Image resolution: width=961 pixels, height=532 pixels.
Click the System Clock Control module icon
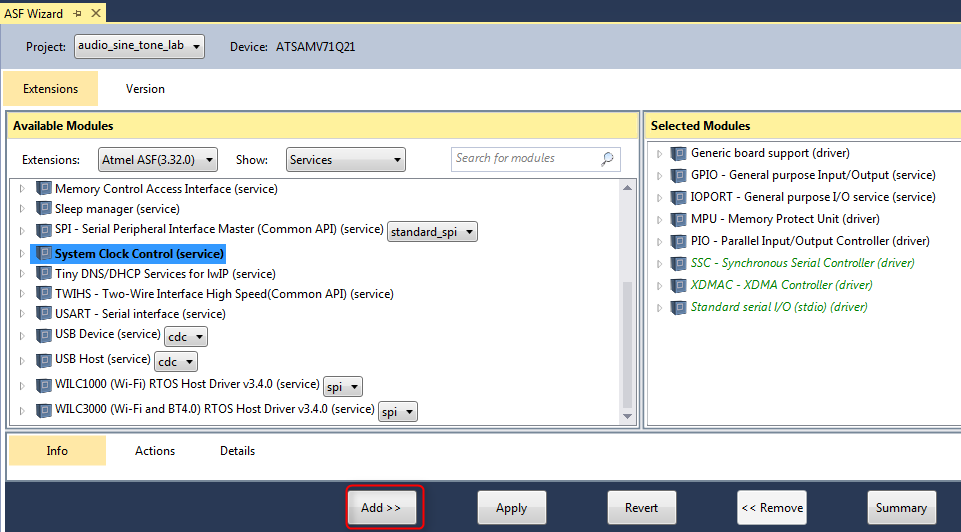[43, 254]
